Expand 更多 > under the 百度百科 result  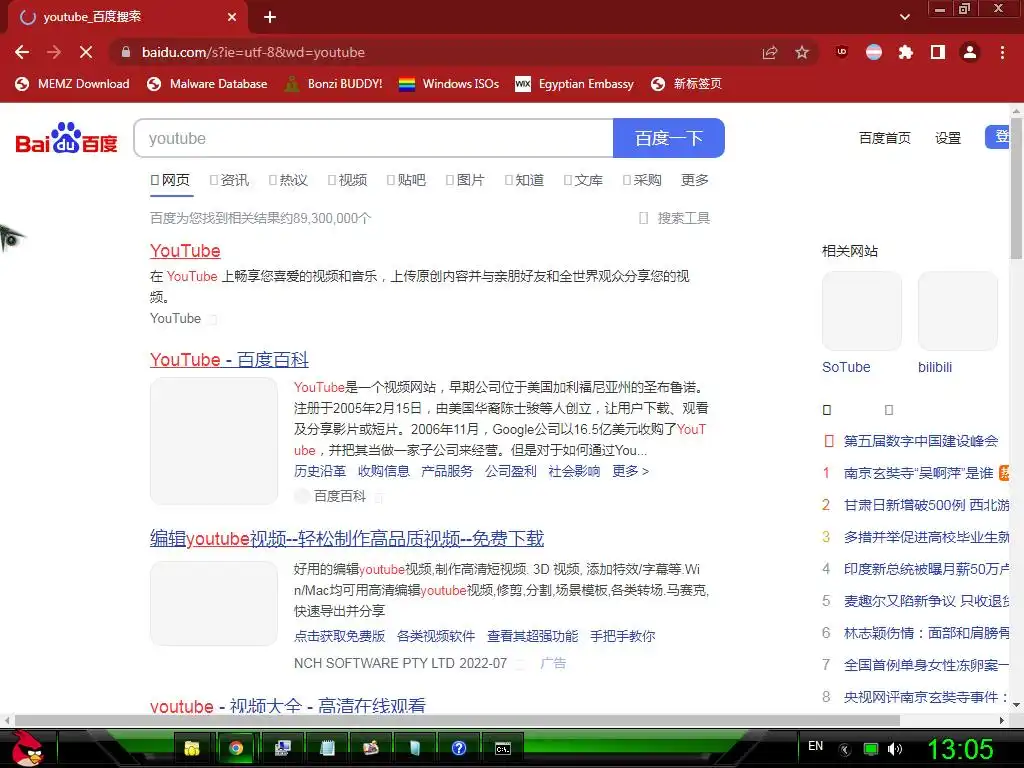coord(631,471)
